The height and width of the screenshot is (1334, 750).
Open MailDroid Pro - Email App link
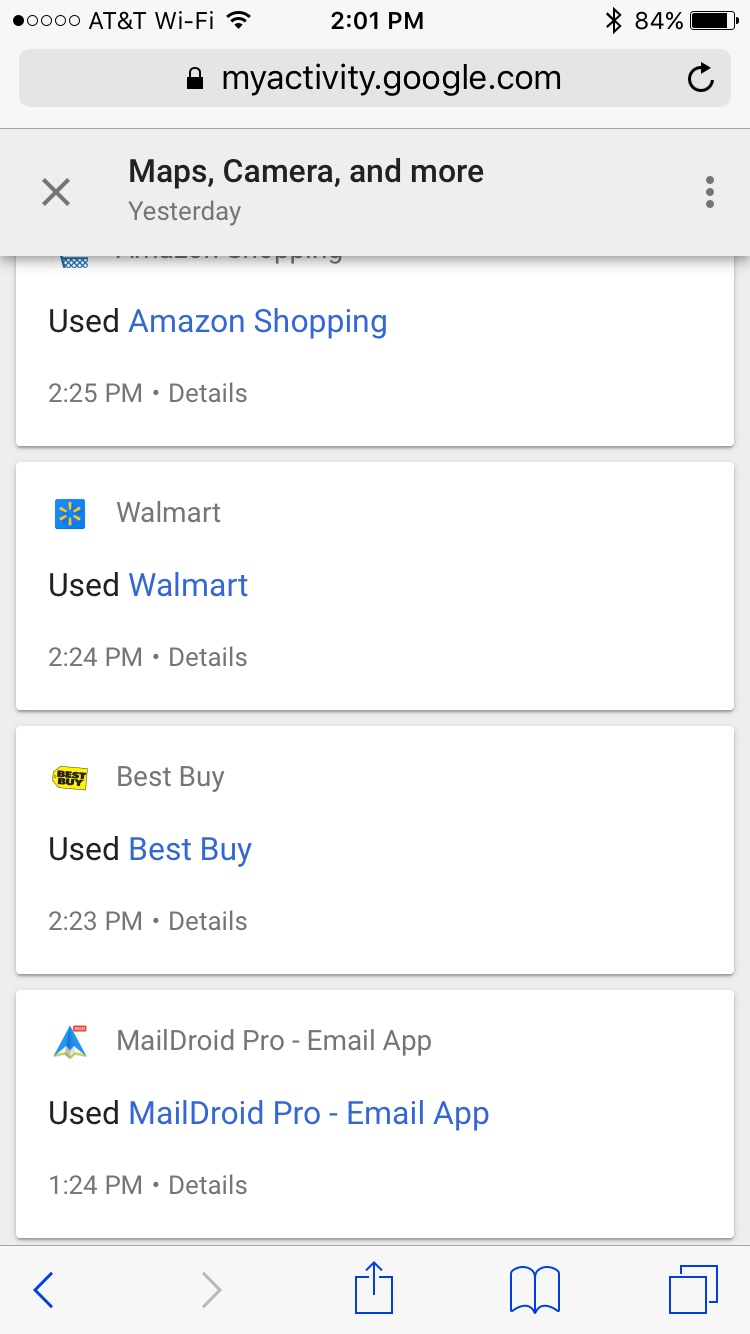[x=309, y=1114]
